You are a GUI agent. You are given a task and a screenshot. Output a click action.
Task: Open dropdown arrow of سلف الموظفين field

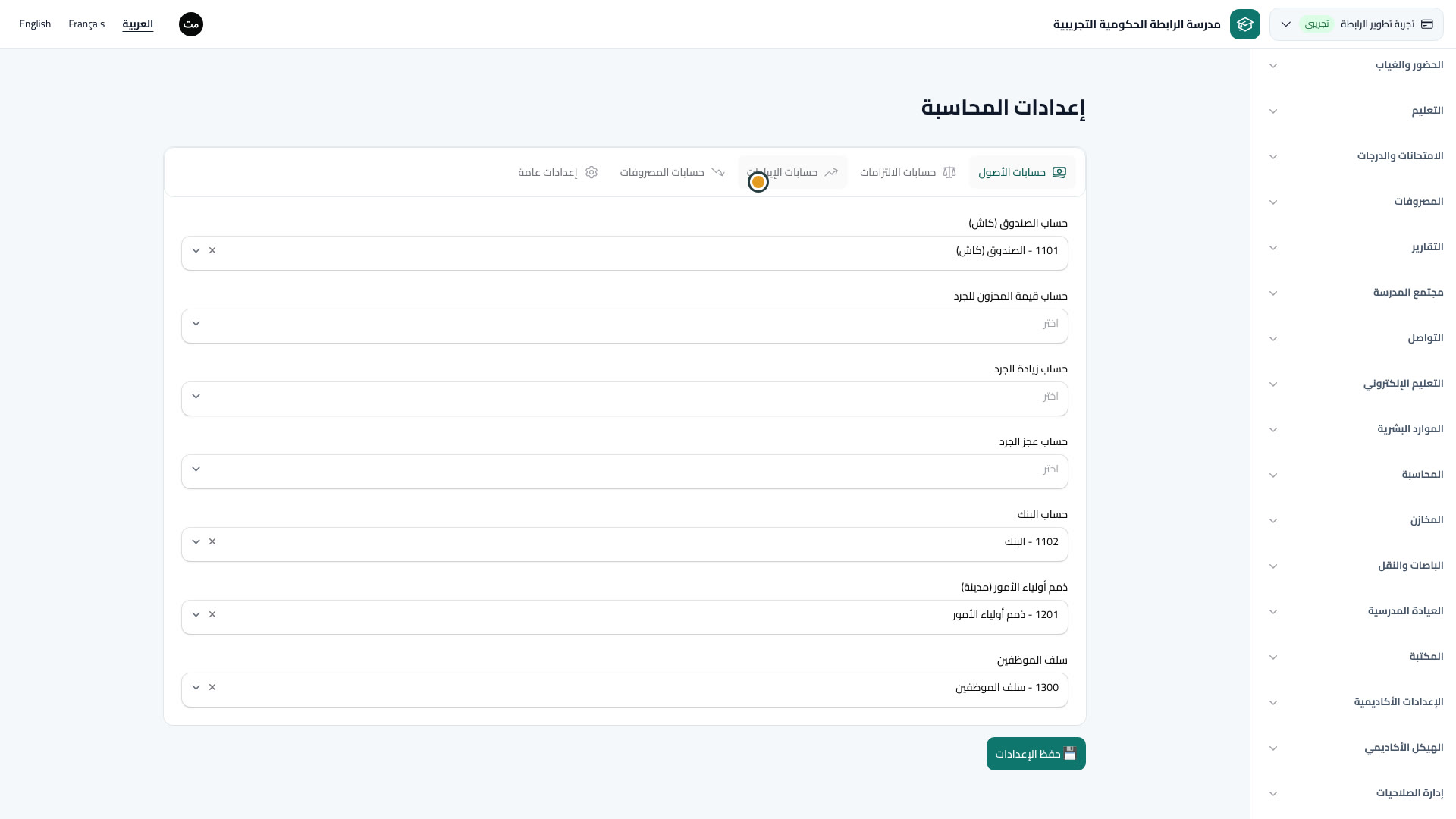[x=196, y=687]
